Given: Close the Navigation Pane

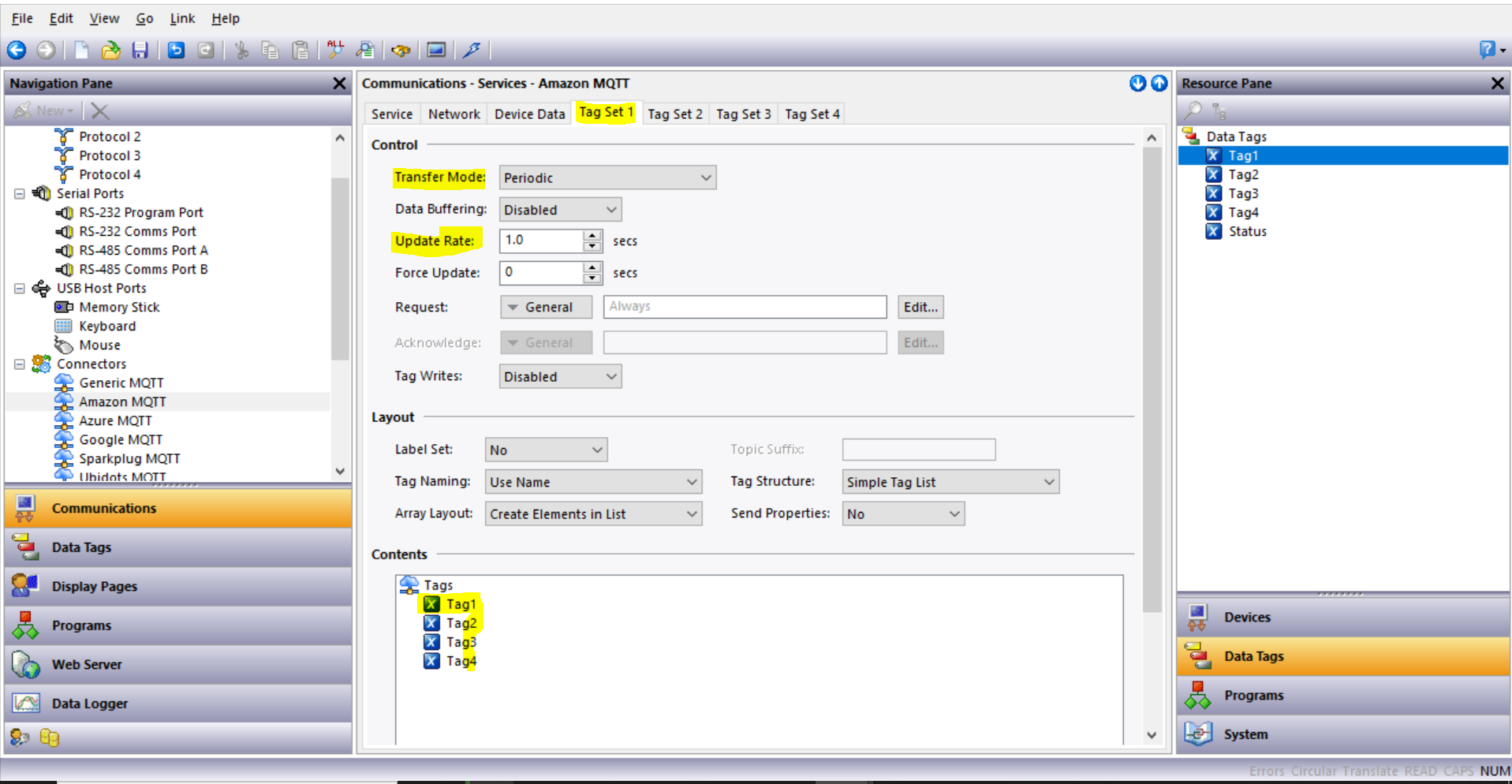Looking at the screenshot, I should click(339, 83).
